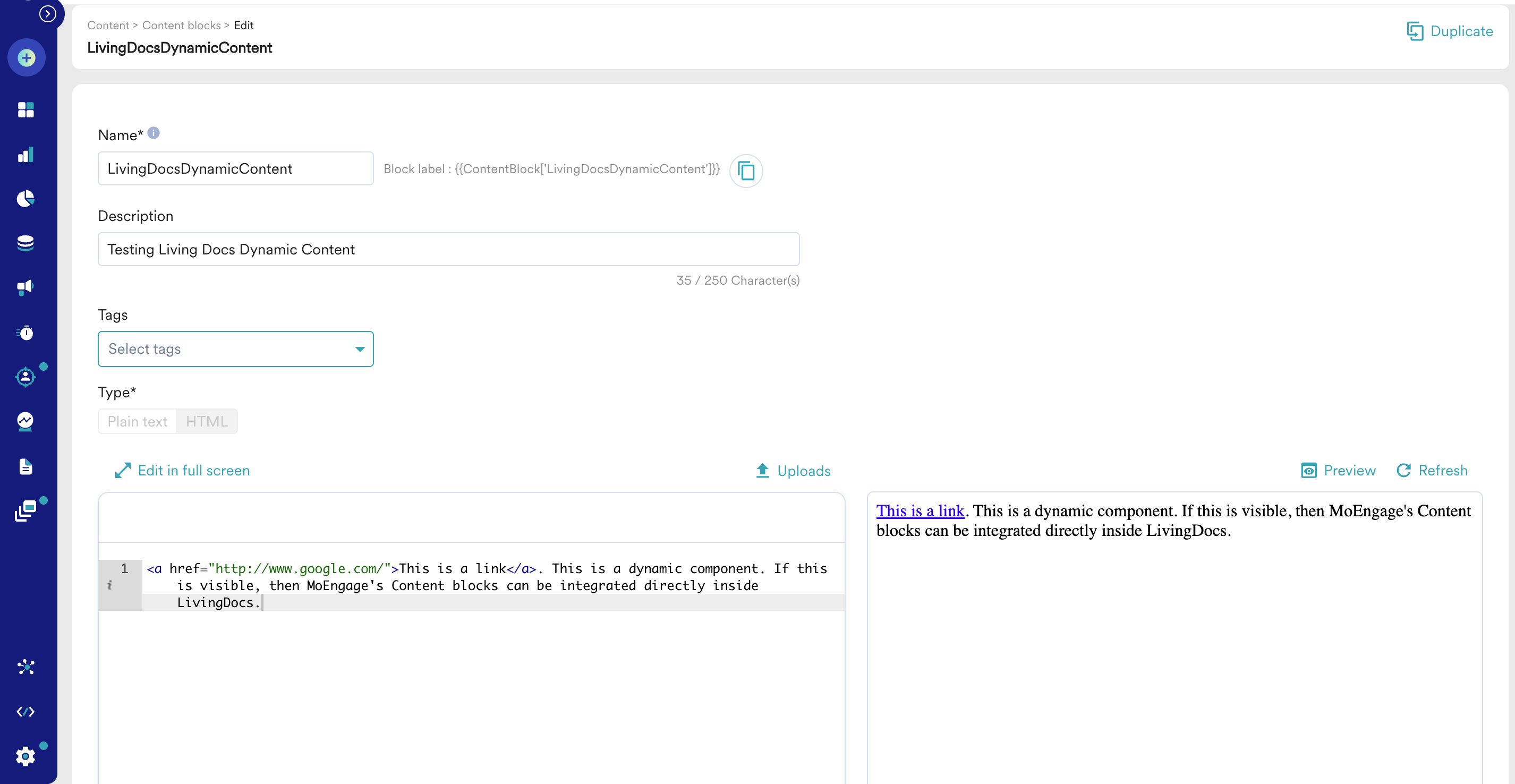The height and width of the screenshot is (784, 1515).
Task: Click the blue plus create button
Action: click(x=26, y=58)
